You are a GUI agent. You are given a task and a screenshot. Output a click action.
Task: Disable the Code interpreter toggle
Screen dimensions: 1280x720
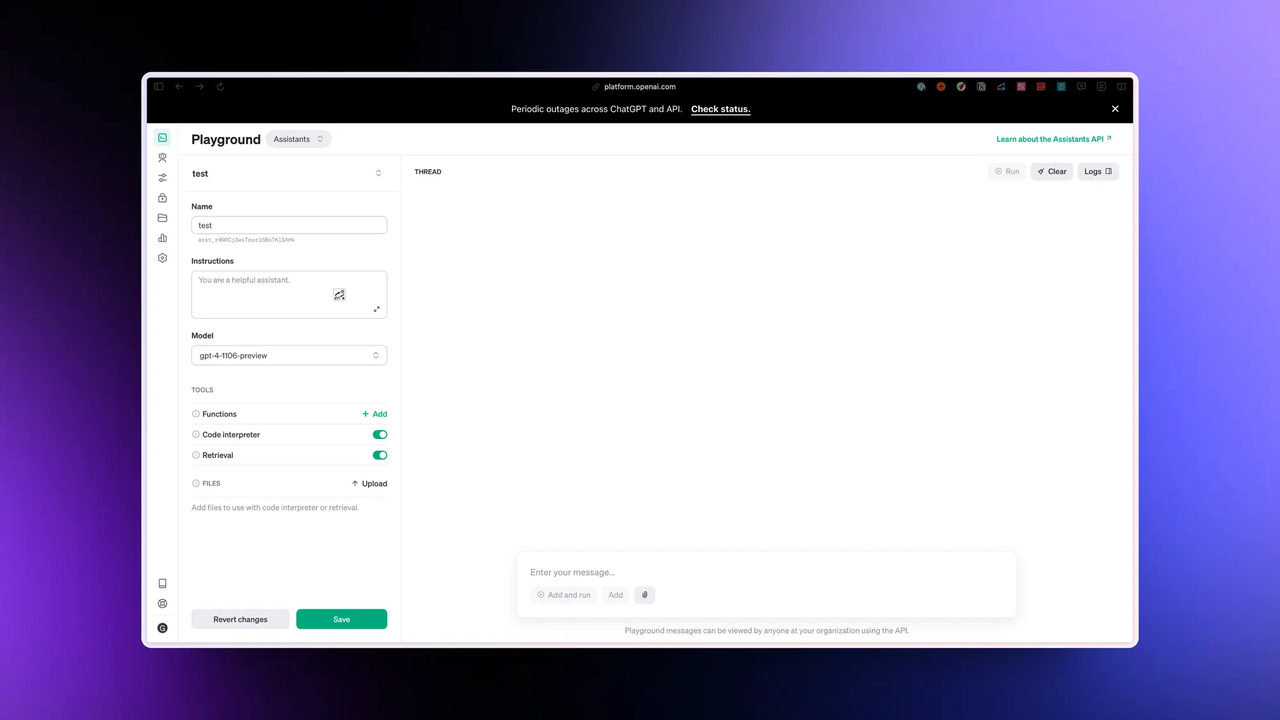click(x=379, y=434)
